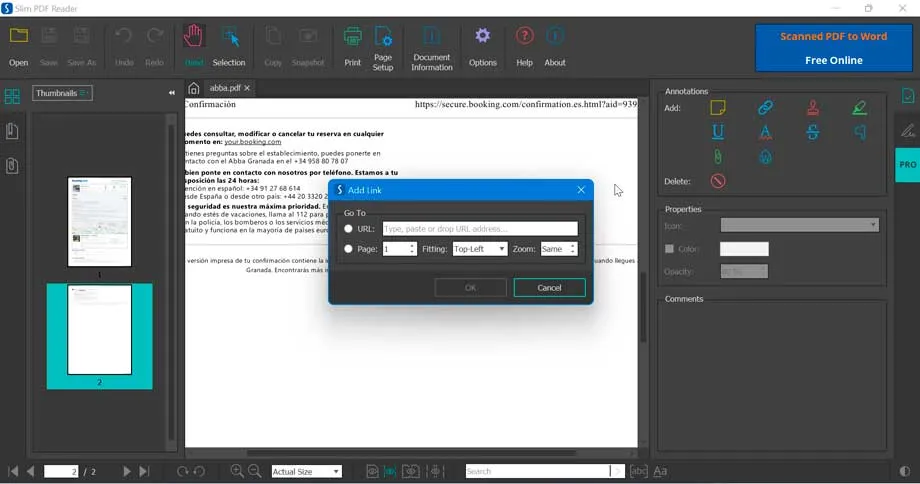Choose the underline annotation tool
The image size is (920, 484).
[x=718, y=132]
